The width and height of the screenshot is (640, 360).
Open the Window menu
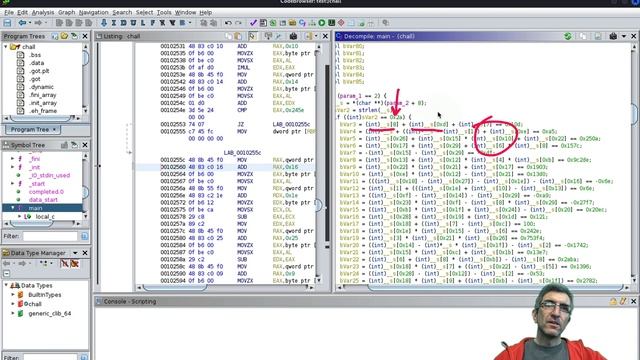[185, 13]
